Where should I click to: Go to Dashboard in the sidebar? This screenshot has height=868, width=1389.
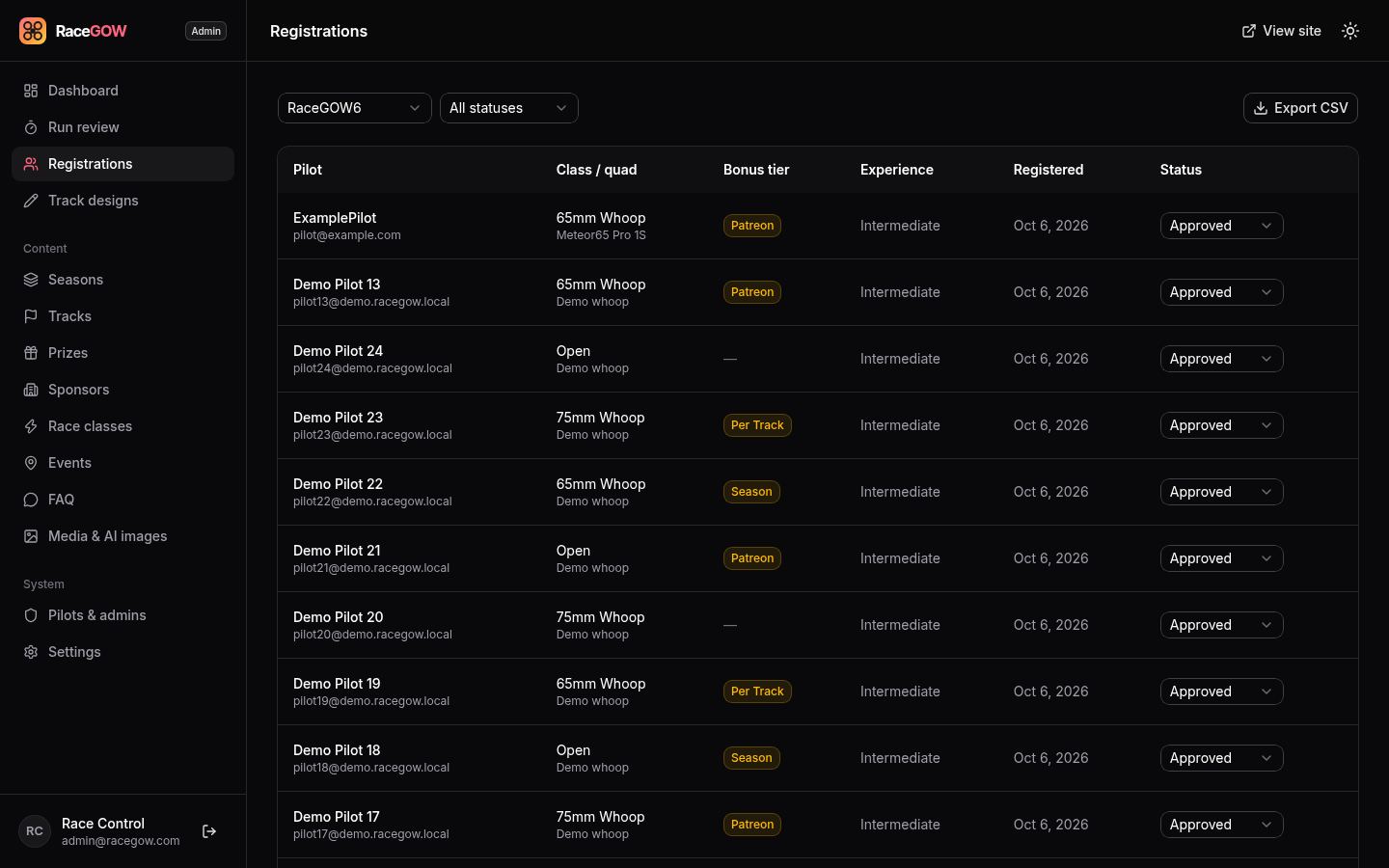123,91
